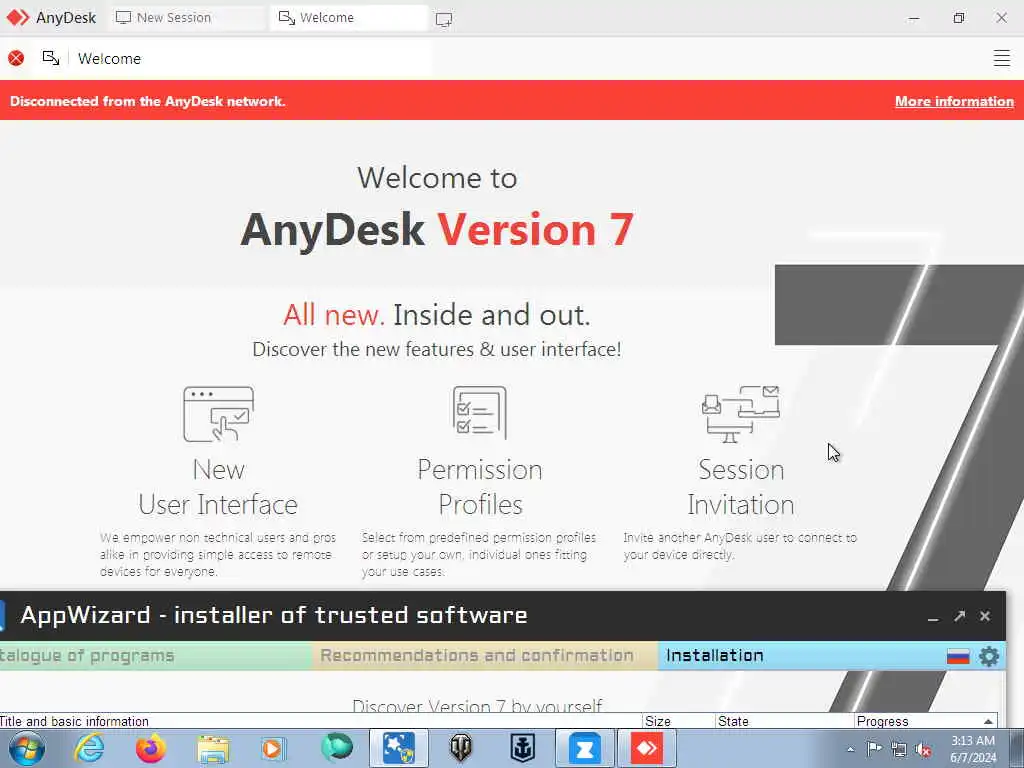Close the AppWizard installer window

click(x=985, y=616)
